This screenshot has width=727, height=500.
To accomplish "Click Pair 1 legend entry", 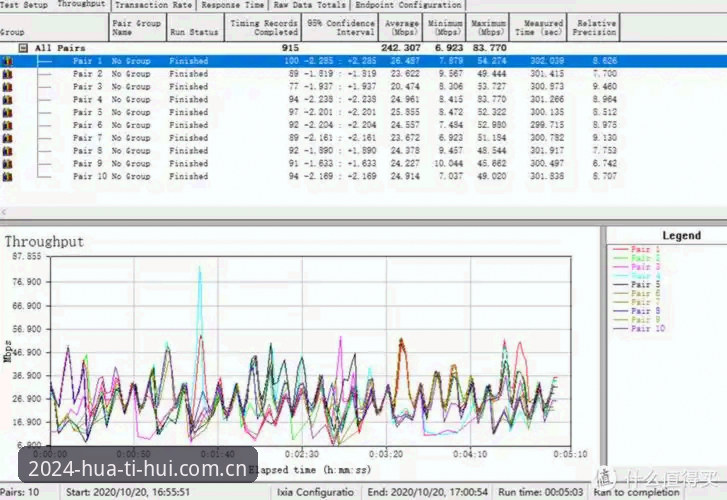I will 637,249.
